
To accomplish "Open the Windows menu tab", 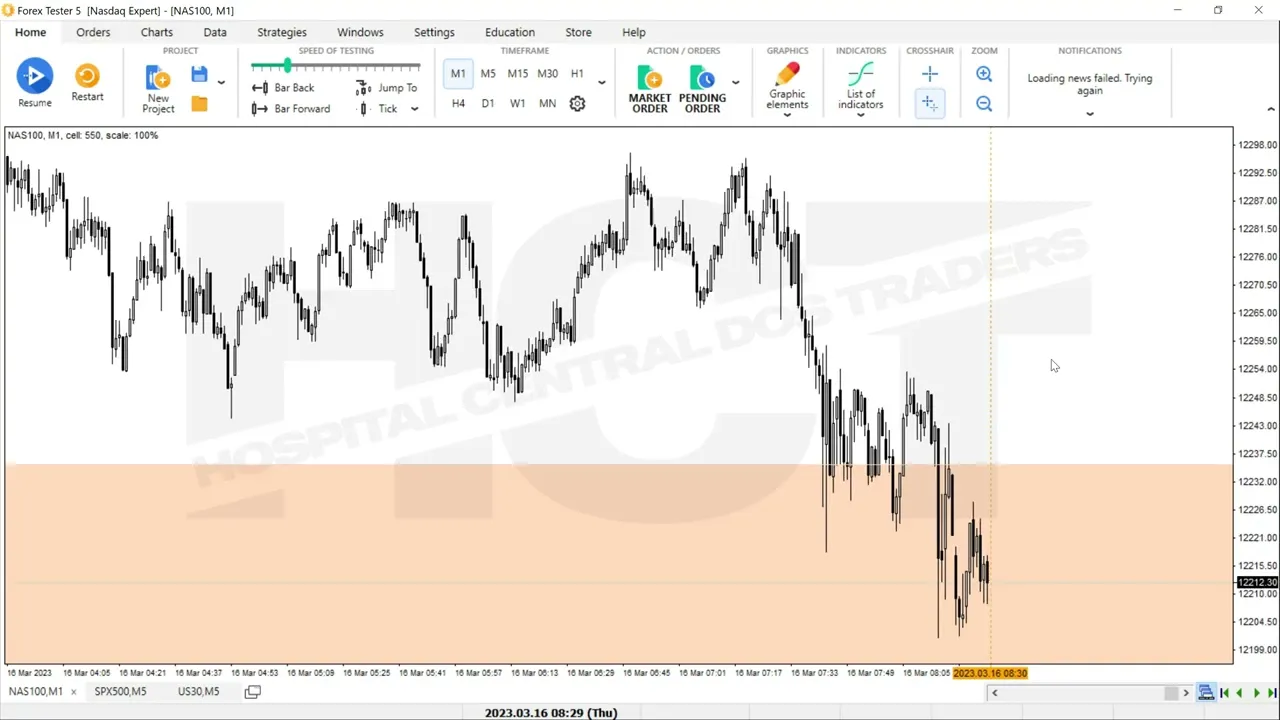I will tap(360, 32).
